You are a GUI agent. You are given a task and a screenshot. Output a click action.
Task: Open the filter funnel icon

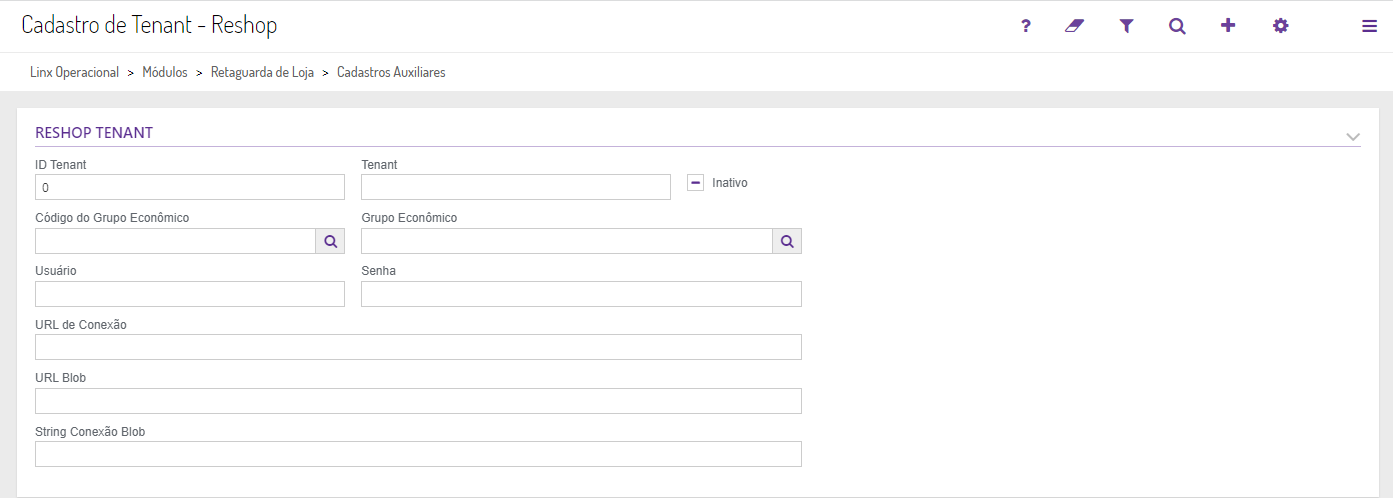coord(1126,26)
